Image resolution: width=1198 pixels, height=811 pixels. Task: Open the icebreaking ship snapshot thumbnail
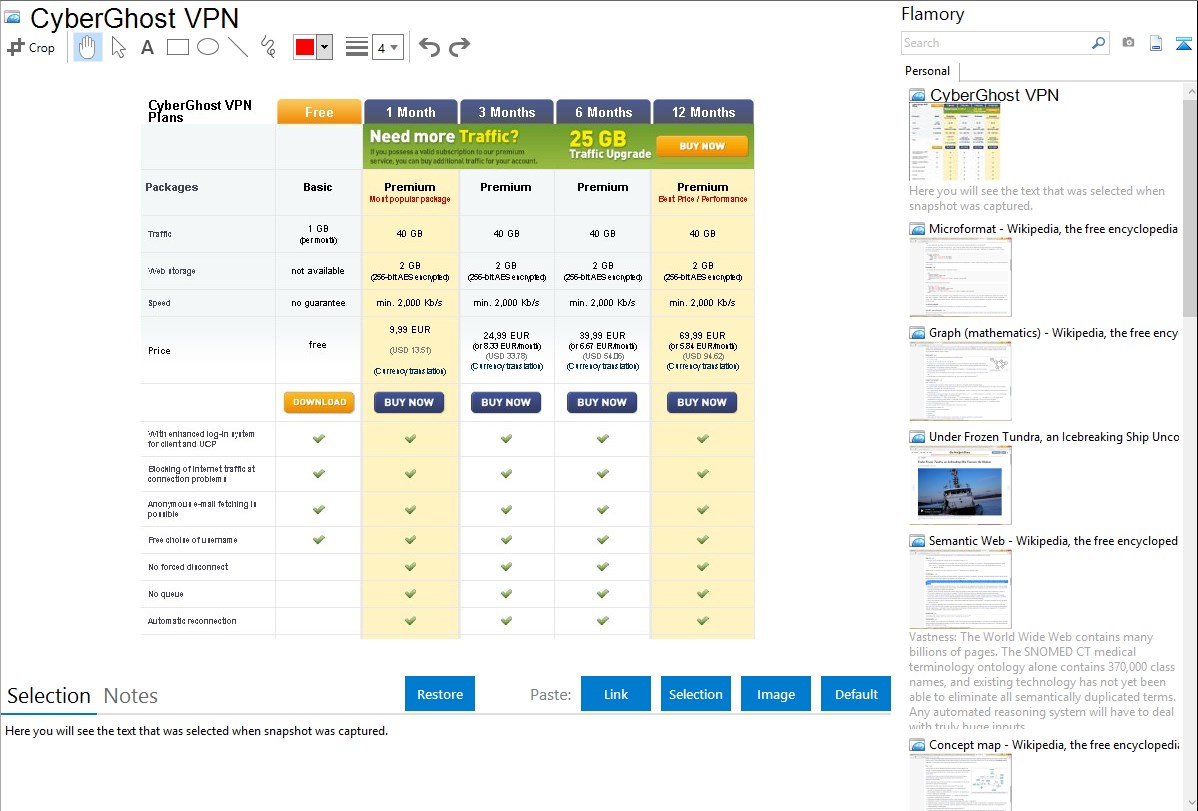click(x=960, y=485)
